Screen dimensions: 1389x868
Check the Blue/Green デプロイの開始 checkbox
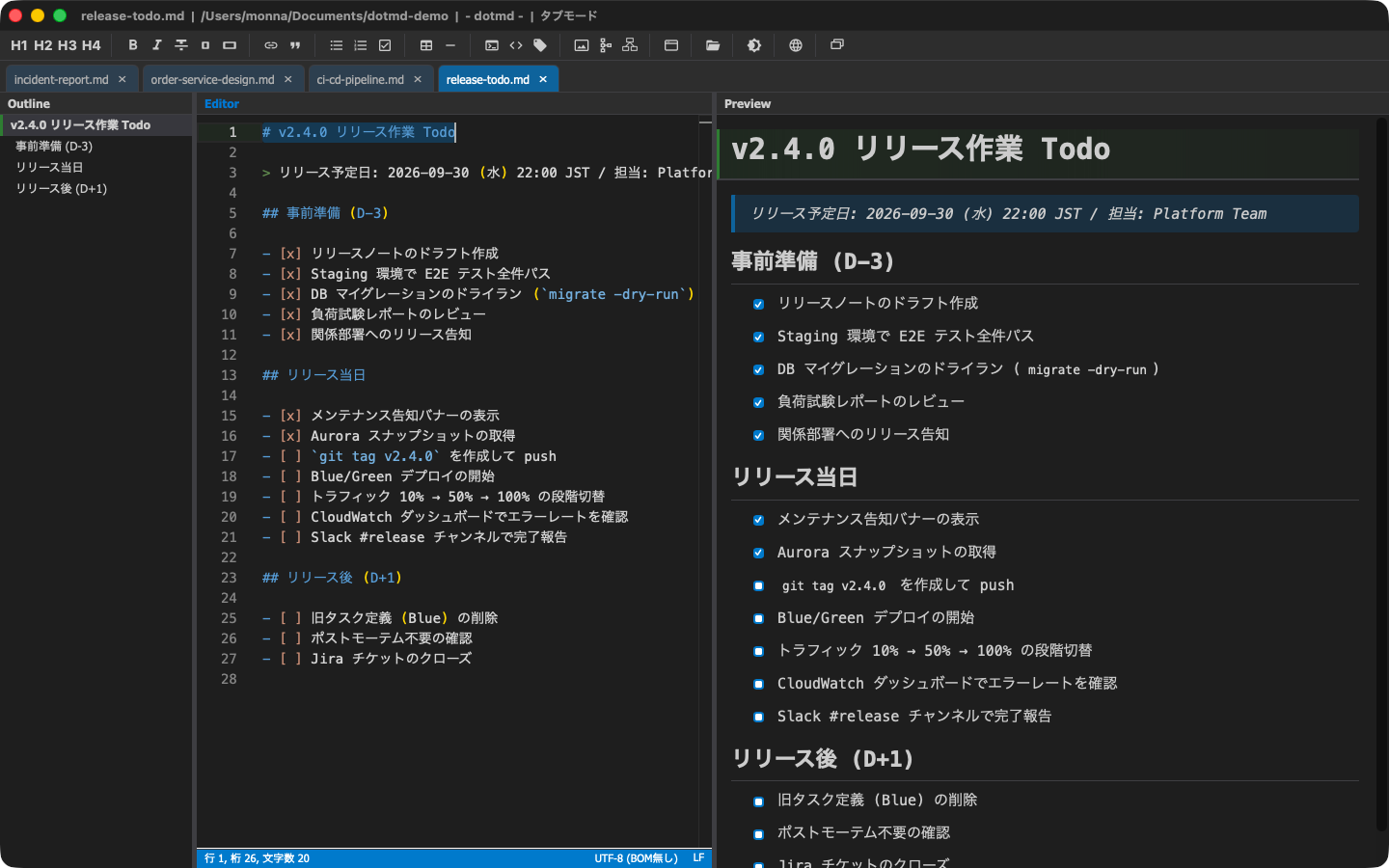pyautogui.click(x=758, y=619)
